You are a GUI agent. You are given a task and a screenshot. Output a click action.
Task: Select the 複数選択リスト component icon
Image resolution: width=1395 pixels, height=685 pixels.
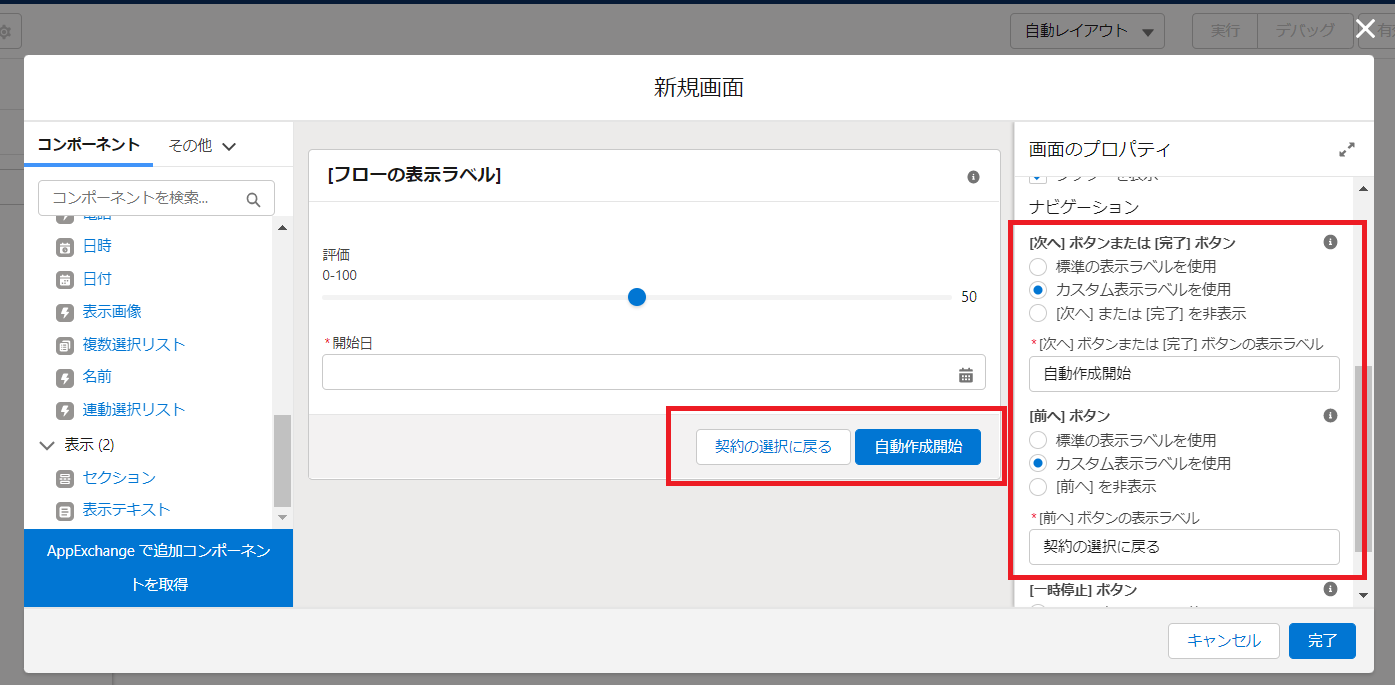pyautogui.click(x=65, y=345)
